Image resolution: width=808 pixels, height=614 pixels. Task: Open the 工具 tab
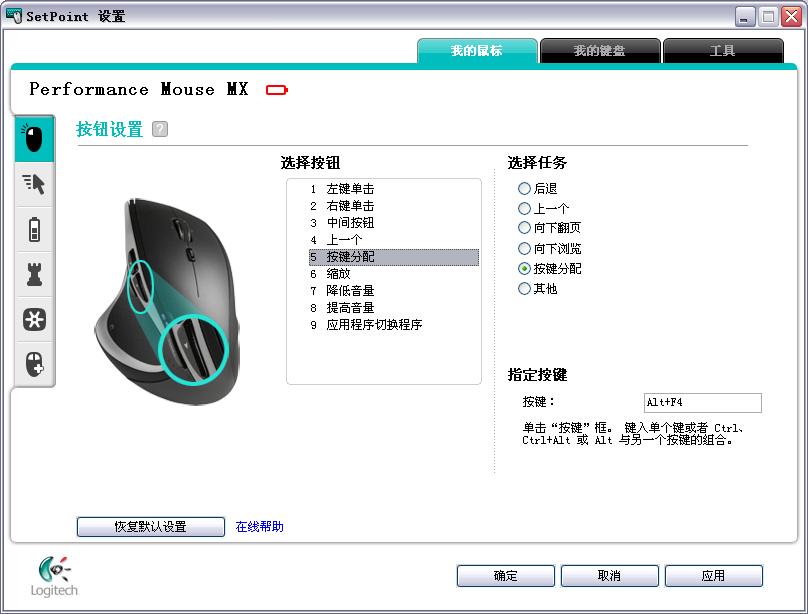[x=723, y=50]
